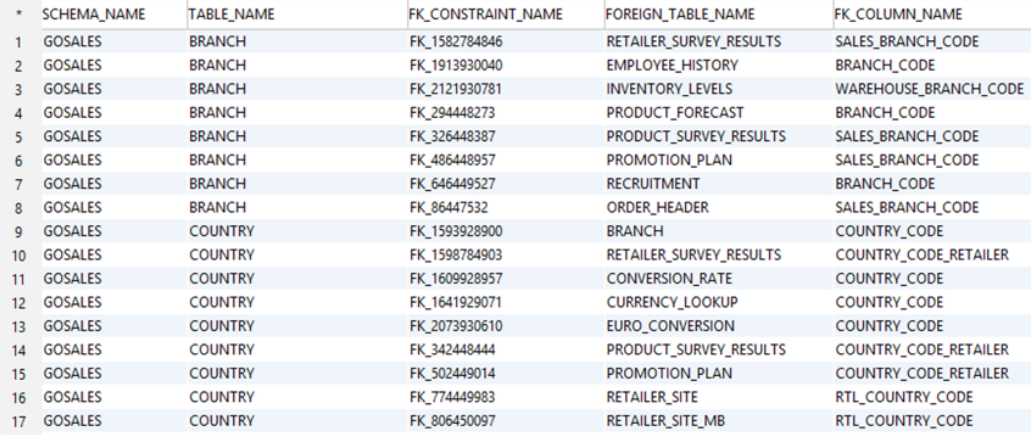Screen dimensions: 1031x436
Task: Click constraint cell FK_1641929071
Action: click(506, 303)
